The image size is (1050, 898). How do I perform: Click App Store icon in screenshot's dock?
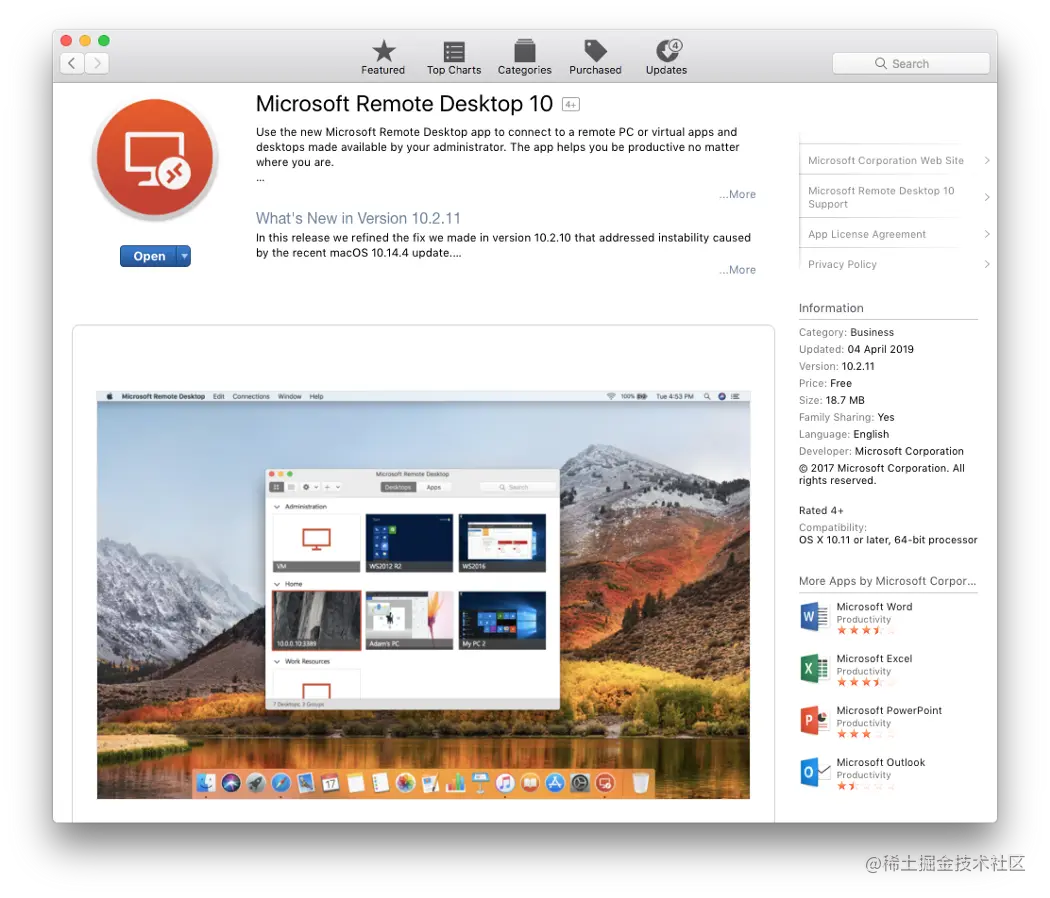click(554, 783)
